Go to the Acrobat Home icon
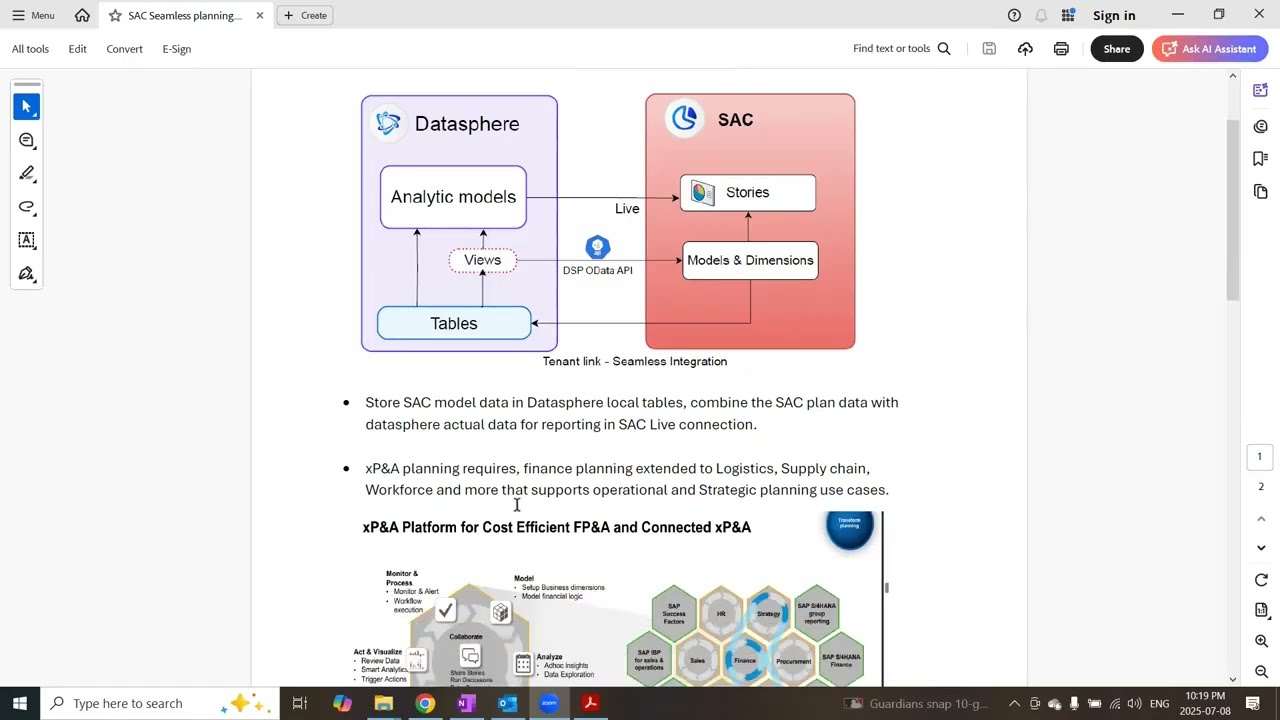Viewport: 1280px width, 720px height. coord(82,15)
